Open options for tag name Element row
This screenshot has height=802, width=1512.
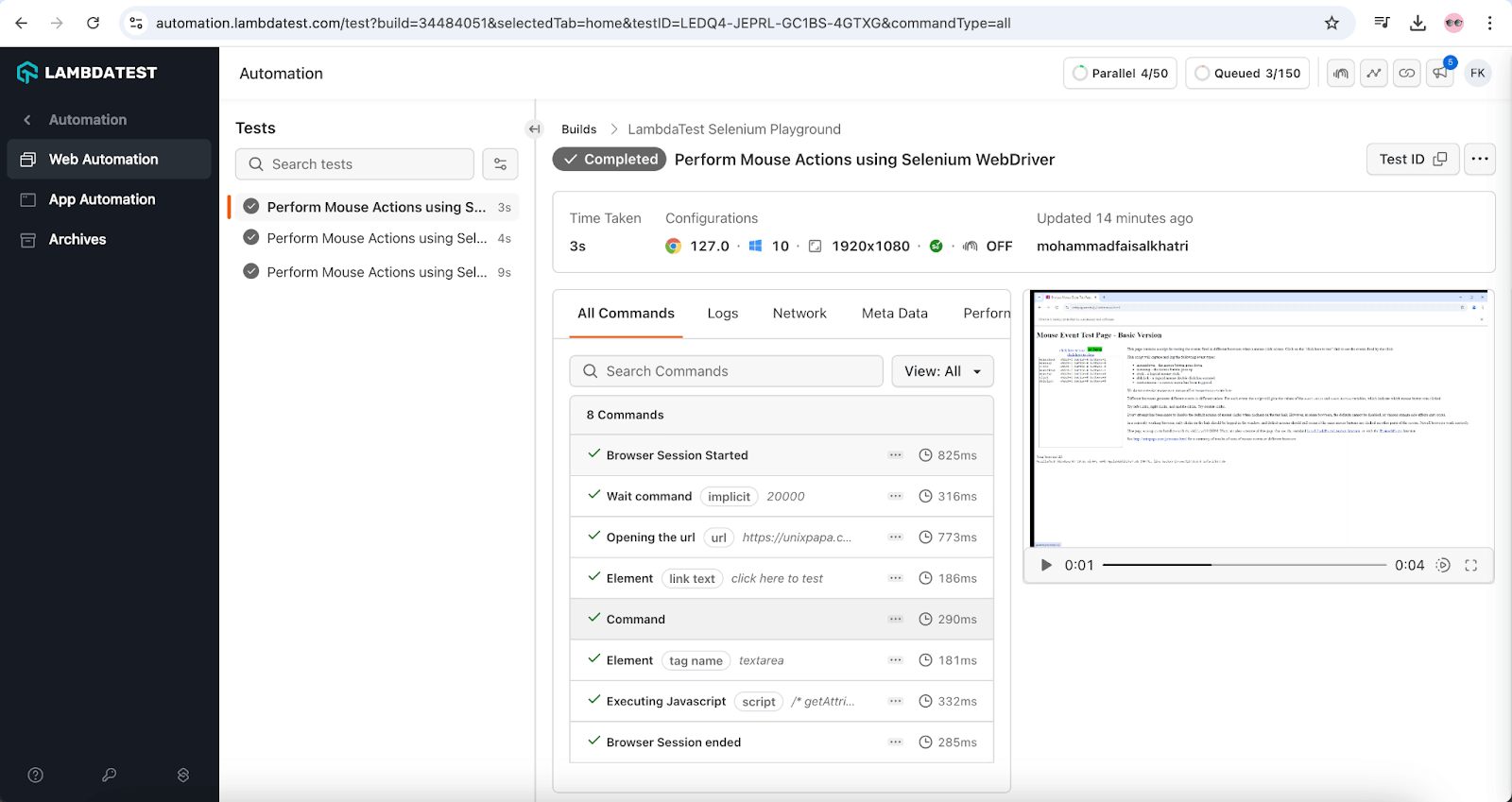click(895, 660)
